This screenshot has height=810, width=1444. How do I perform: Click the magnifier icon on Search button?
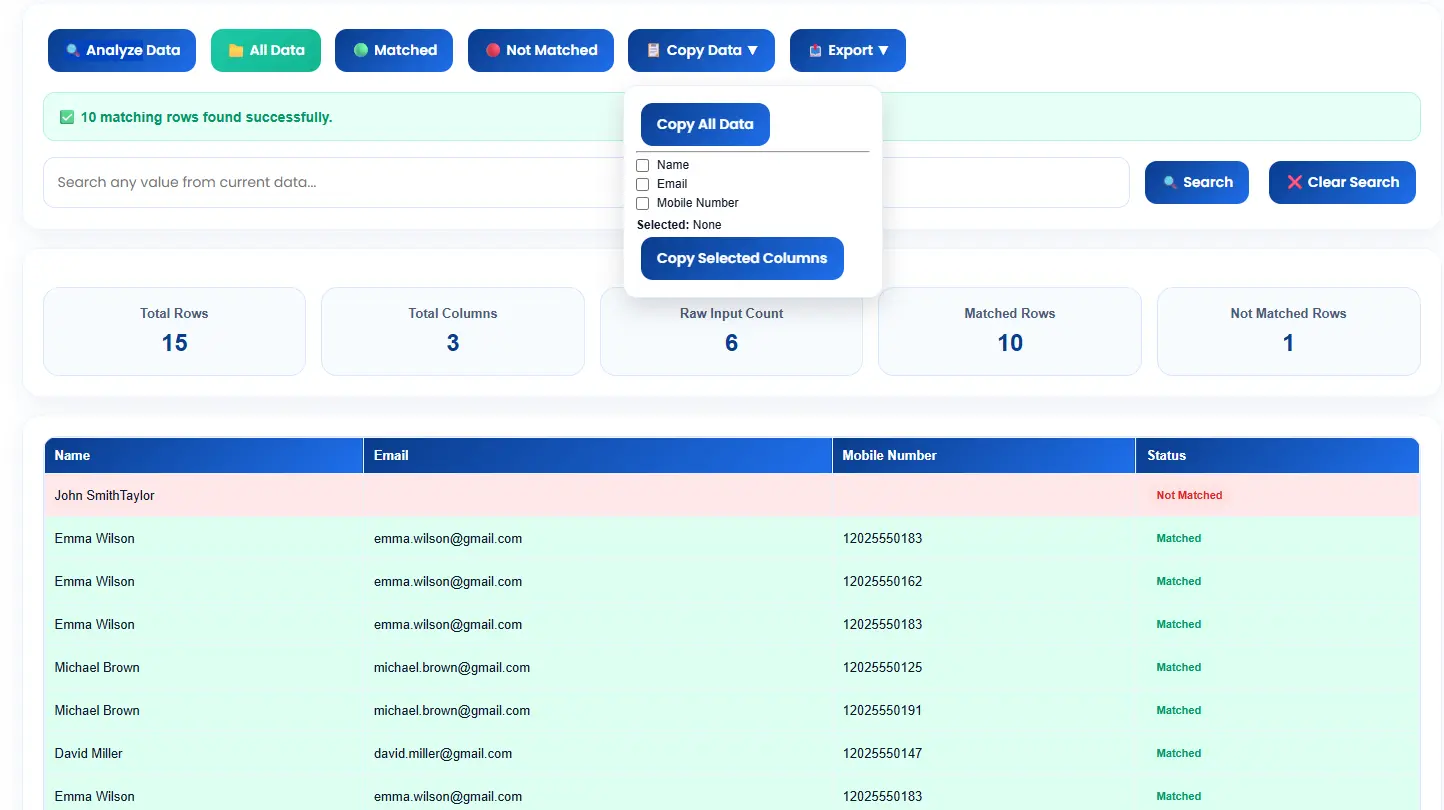[x=1170, y=182]
